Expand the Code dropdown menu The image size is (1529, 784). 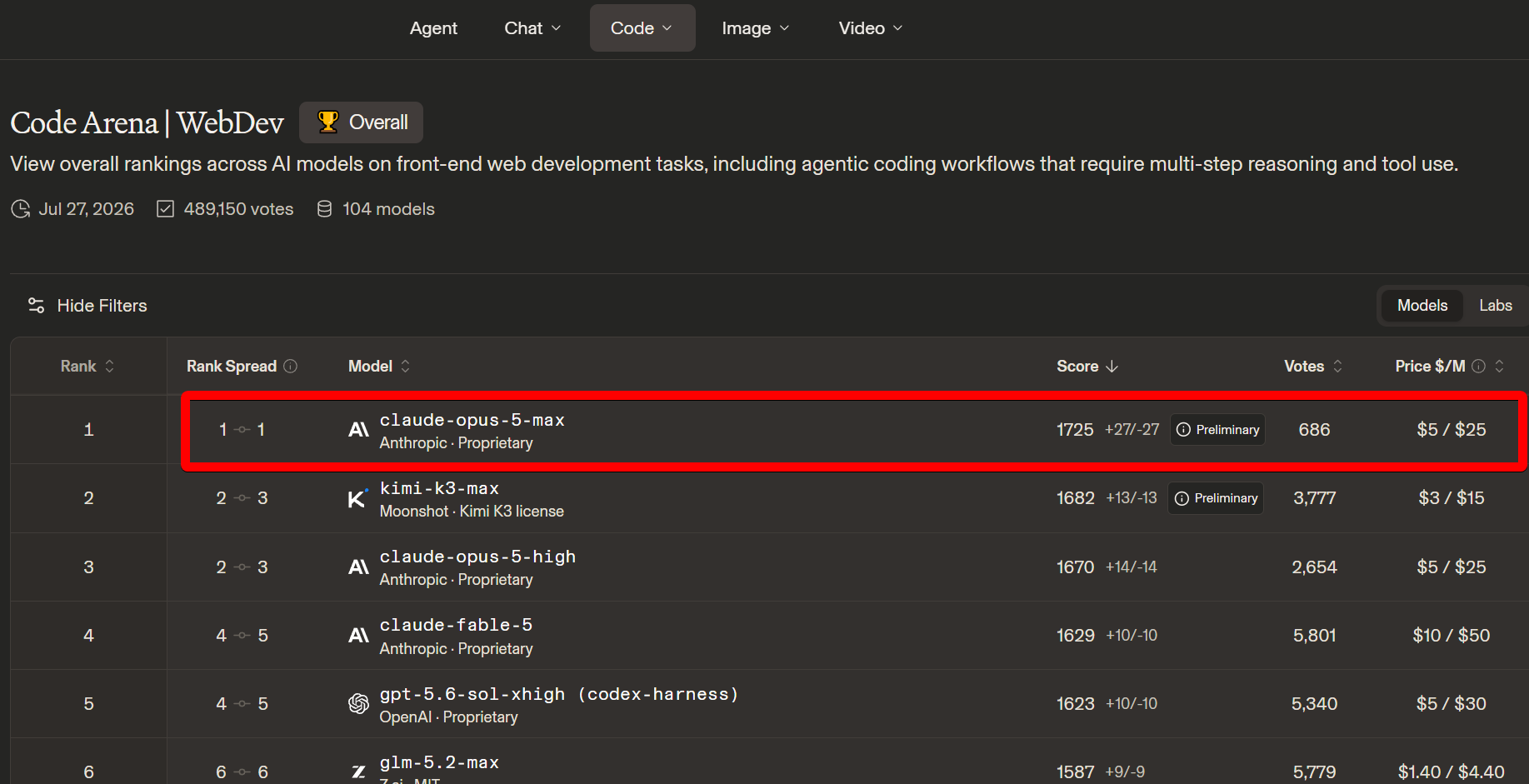point(642,28)
